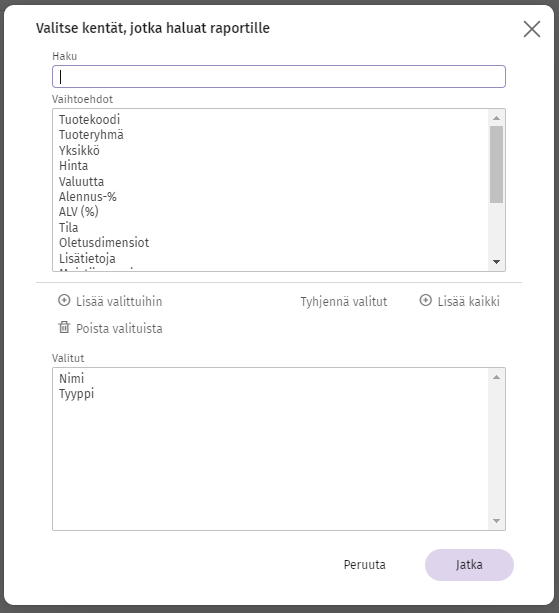This screenshot has width=559, height=613.
Task: Close the dialog with the X icon
Action: pyautogui.click(x=532, y=29)
